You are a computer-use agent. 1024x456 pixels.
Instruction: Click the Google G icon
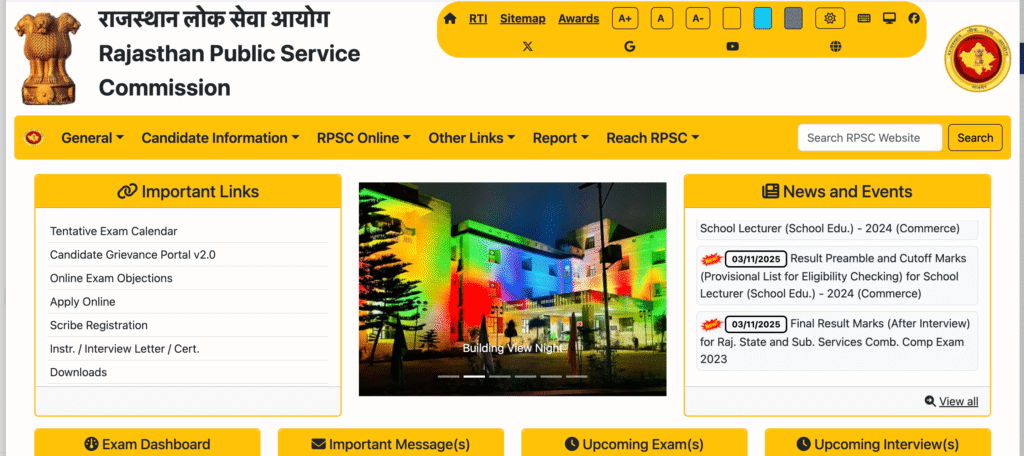tap(630, 46)
